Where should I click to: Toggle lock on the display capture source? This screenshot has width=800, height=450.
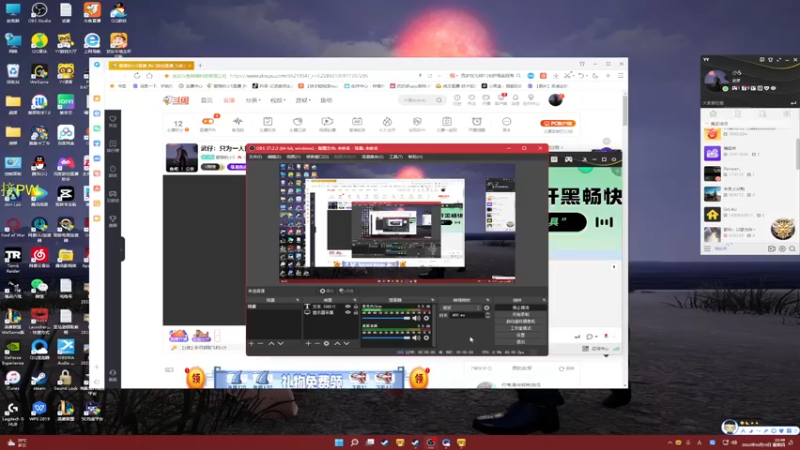point(356,312)
